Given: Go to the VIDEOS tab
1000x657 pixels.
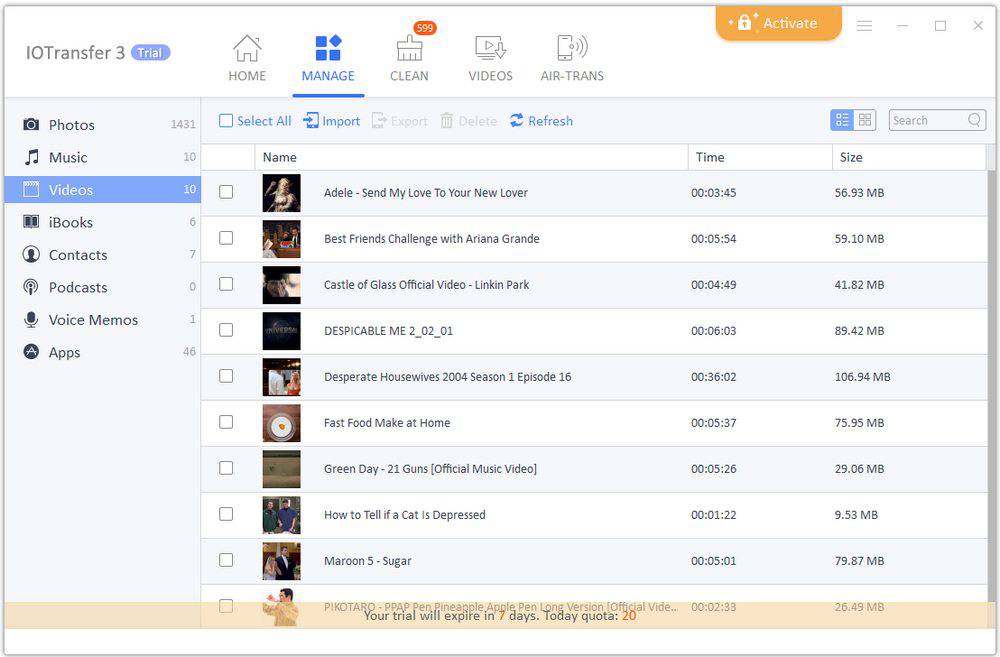Looking at the screenshot, I should click(x=490, y=58).
